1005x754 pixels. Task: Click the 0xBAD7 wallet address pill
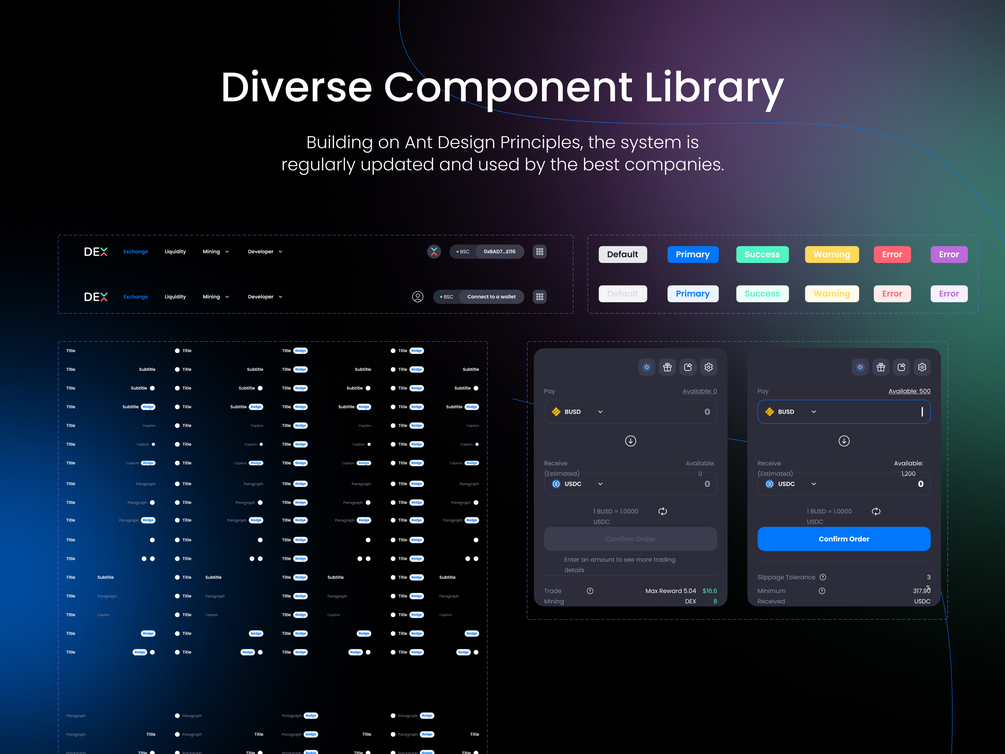(499, 252)
